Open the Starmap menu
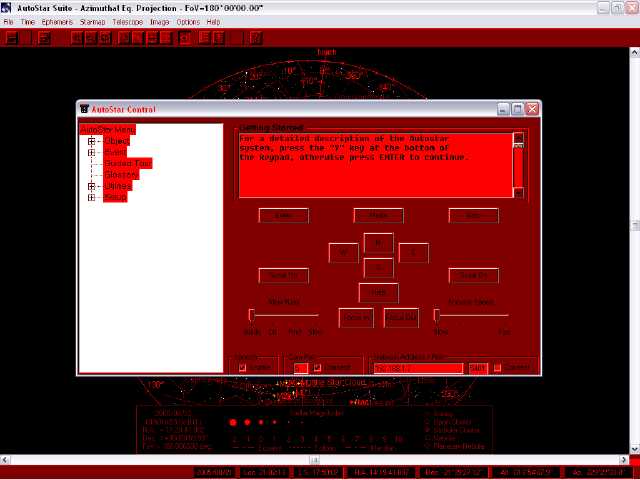This screenshot has width=640, height=480. (x=93, y=22)
